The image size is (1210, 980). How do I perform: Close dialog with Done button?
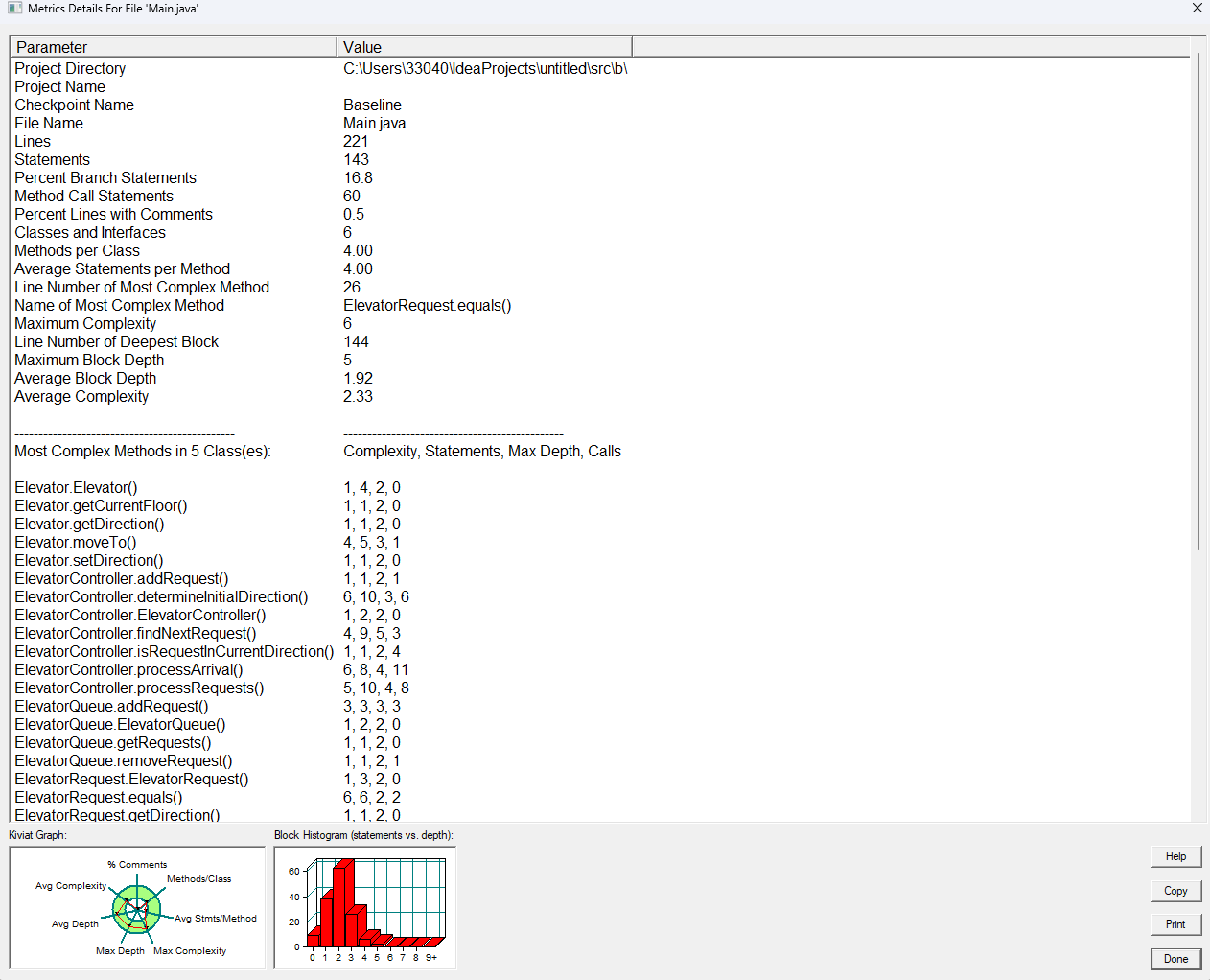[1175, 959]
